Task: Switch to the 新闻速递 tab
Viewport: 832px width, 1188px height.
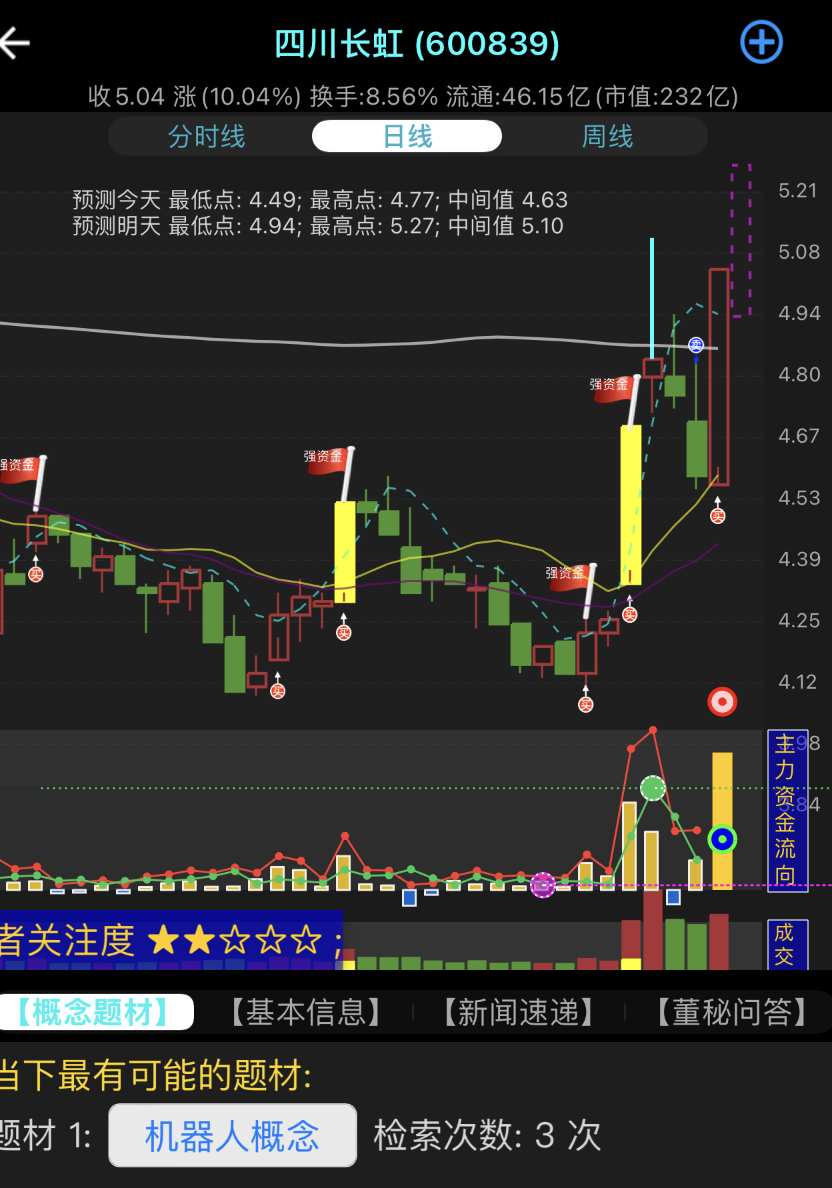Action: tap(519, 1012)
